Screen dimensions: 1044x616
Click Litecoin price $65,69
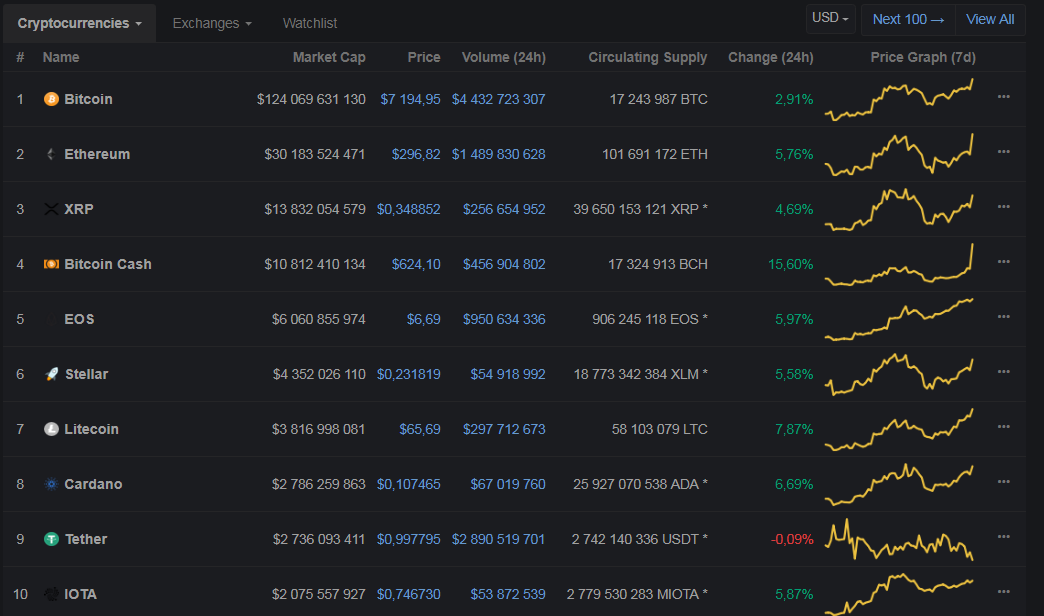point(420,429)
